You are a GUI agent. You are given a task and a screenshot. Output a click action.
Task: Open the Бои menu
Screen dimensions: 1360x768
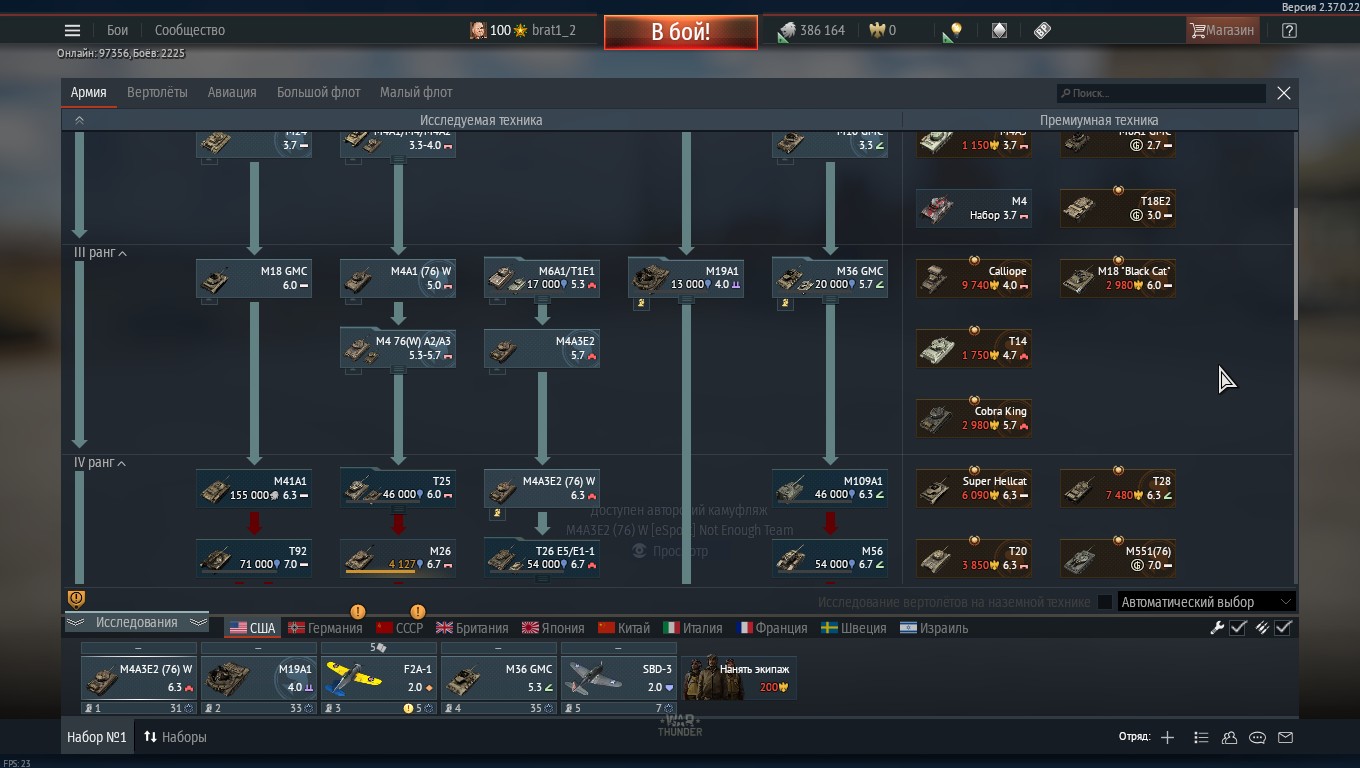click(x=118, y=30)
